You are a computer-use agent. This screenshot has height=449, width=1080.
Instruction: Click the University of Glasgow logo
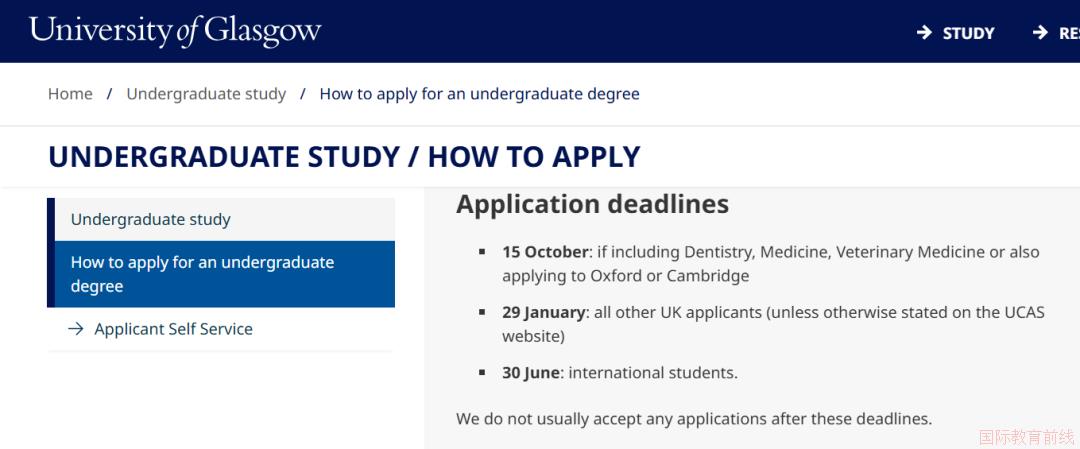point(175,30)
